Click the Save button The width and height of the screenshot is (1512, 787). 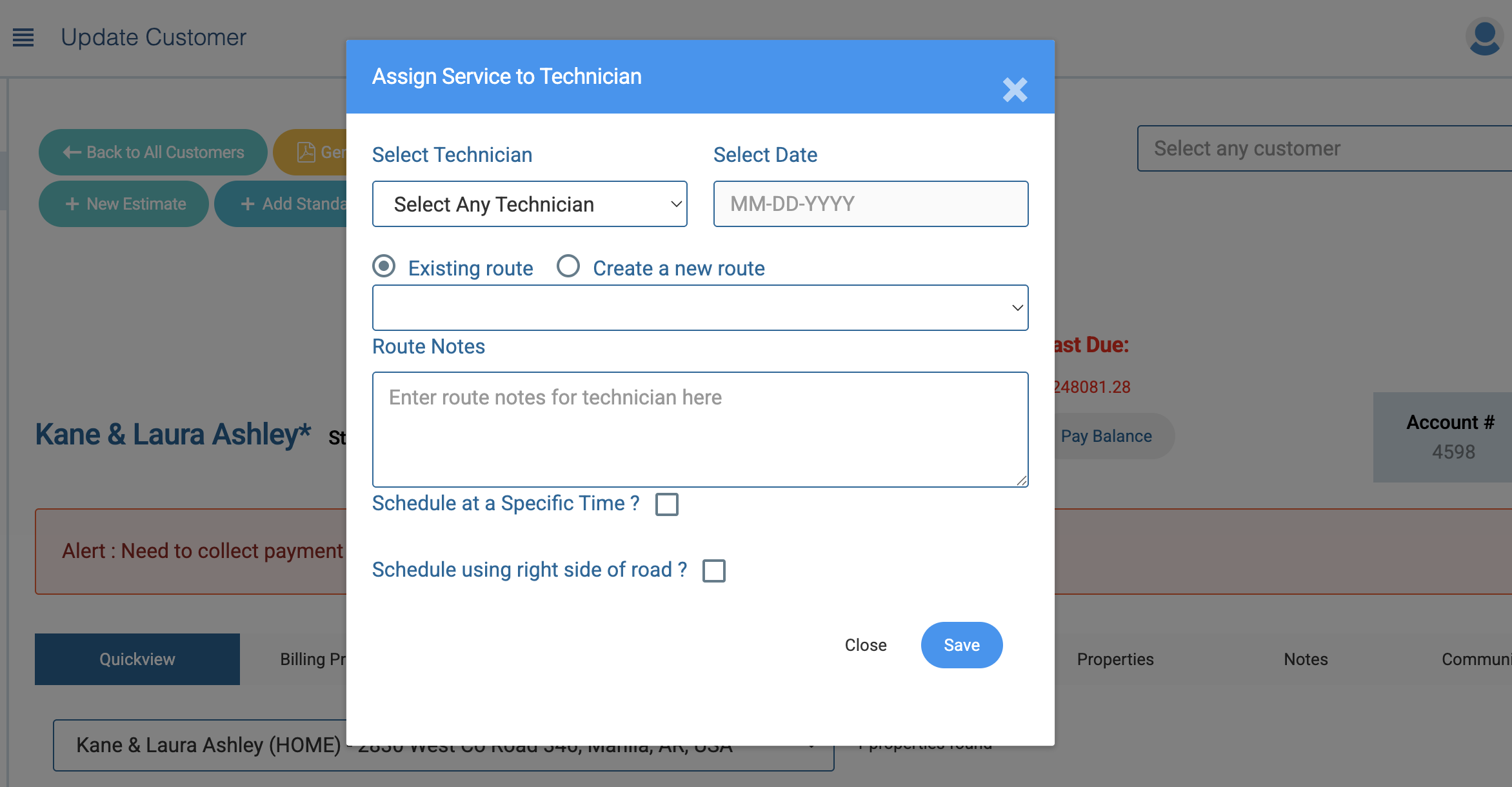point(961,645)
